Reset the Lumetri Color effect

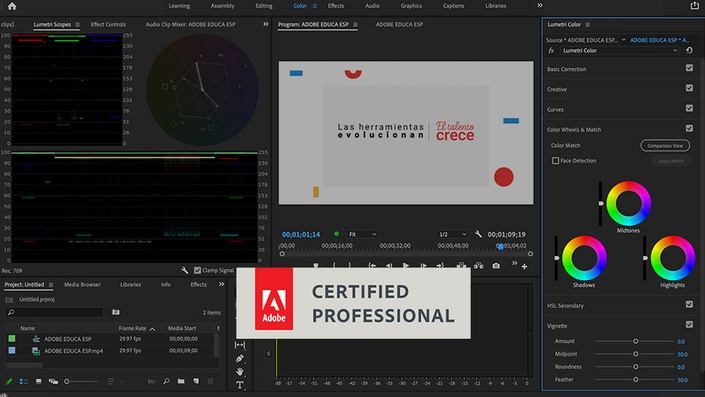pos(689,50)
